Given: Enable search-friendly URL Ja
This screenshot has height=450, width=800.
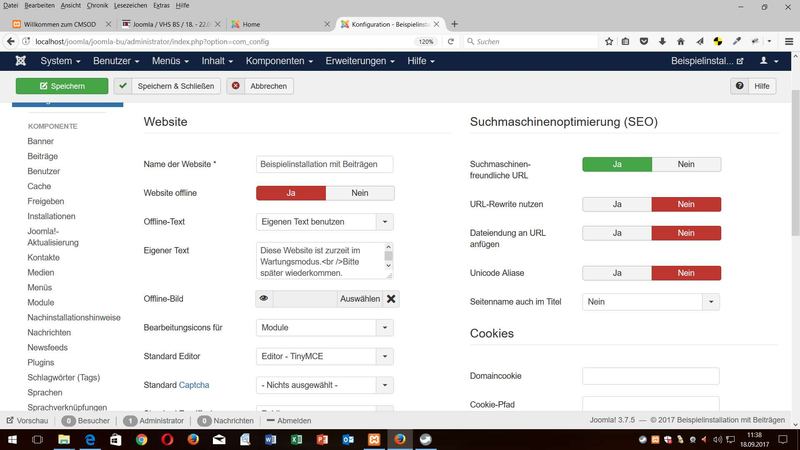Looking at the screenshot, I should click(x=617, y=164).
